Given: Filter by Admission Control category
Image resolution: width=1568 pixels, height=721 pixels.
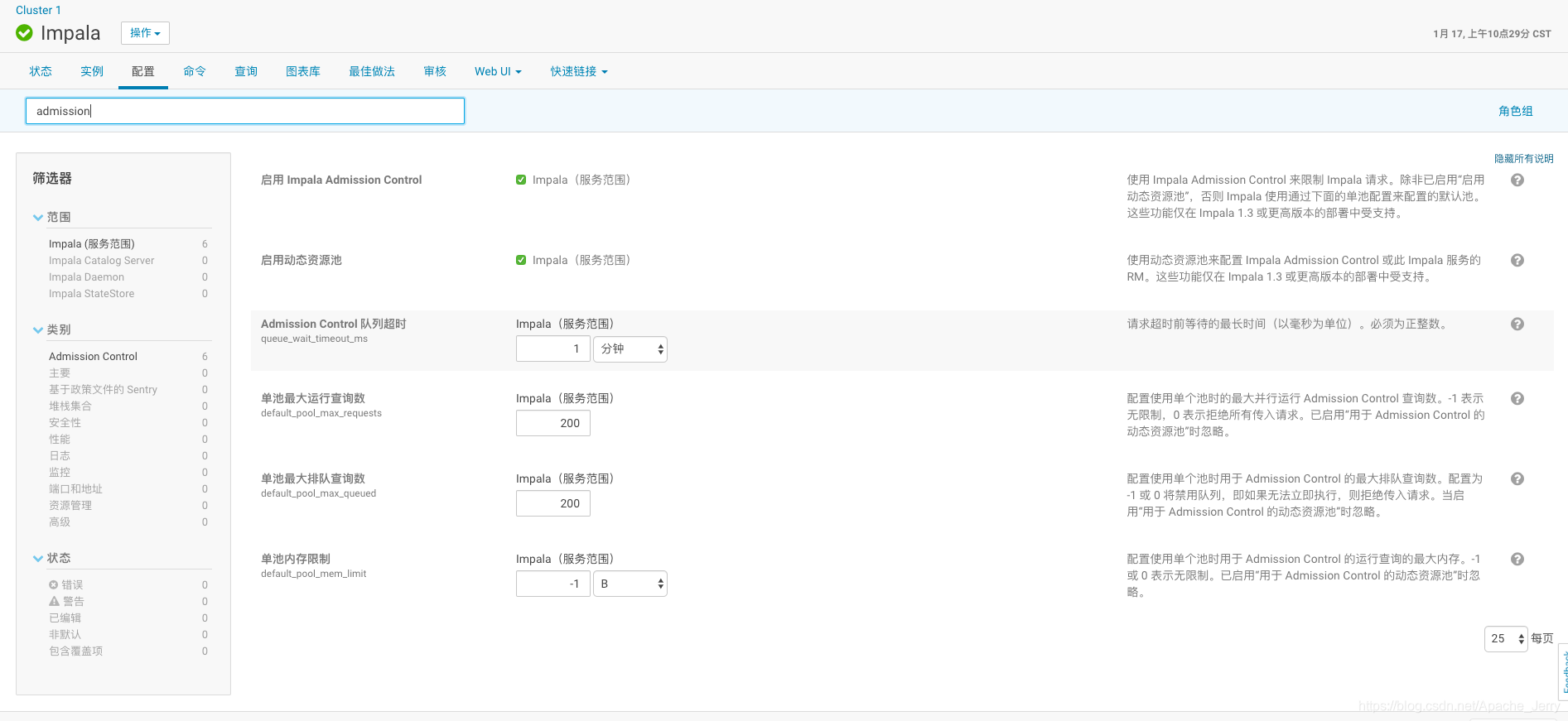Looking at the screenshot, I should [94, 356].
